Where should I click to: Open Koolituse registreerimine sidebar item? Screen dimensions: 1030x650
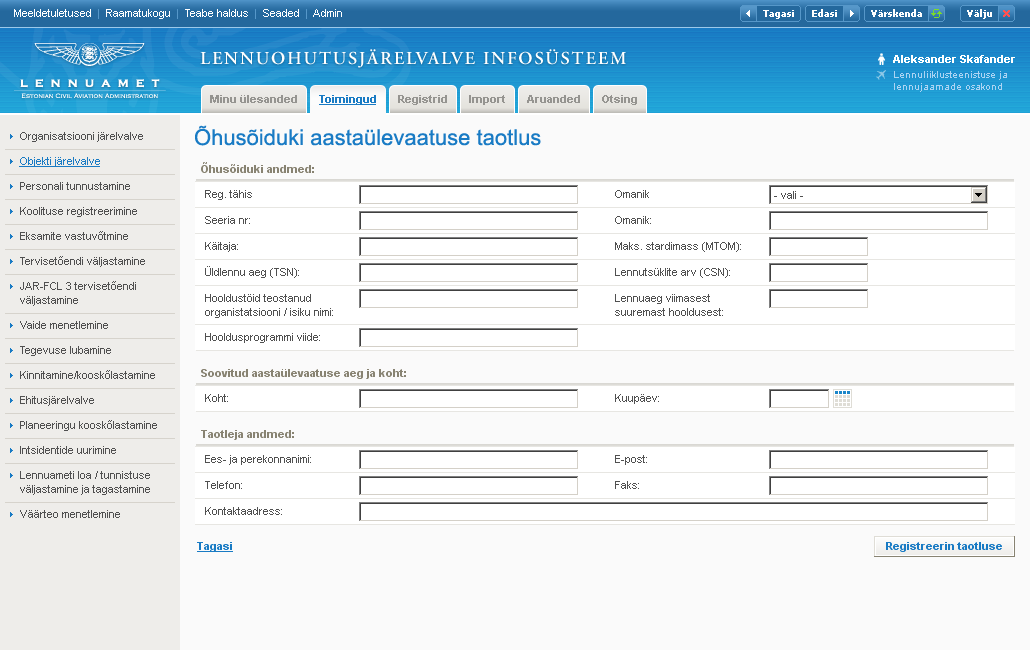pyautogui.click(x=78, y=211)
